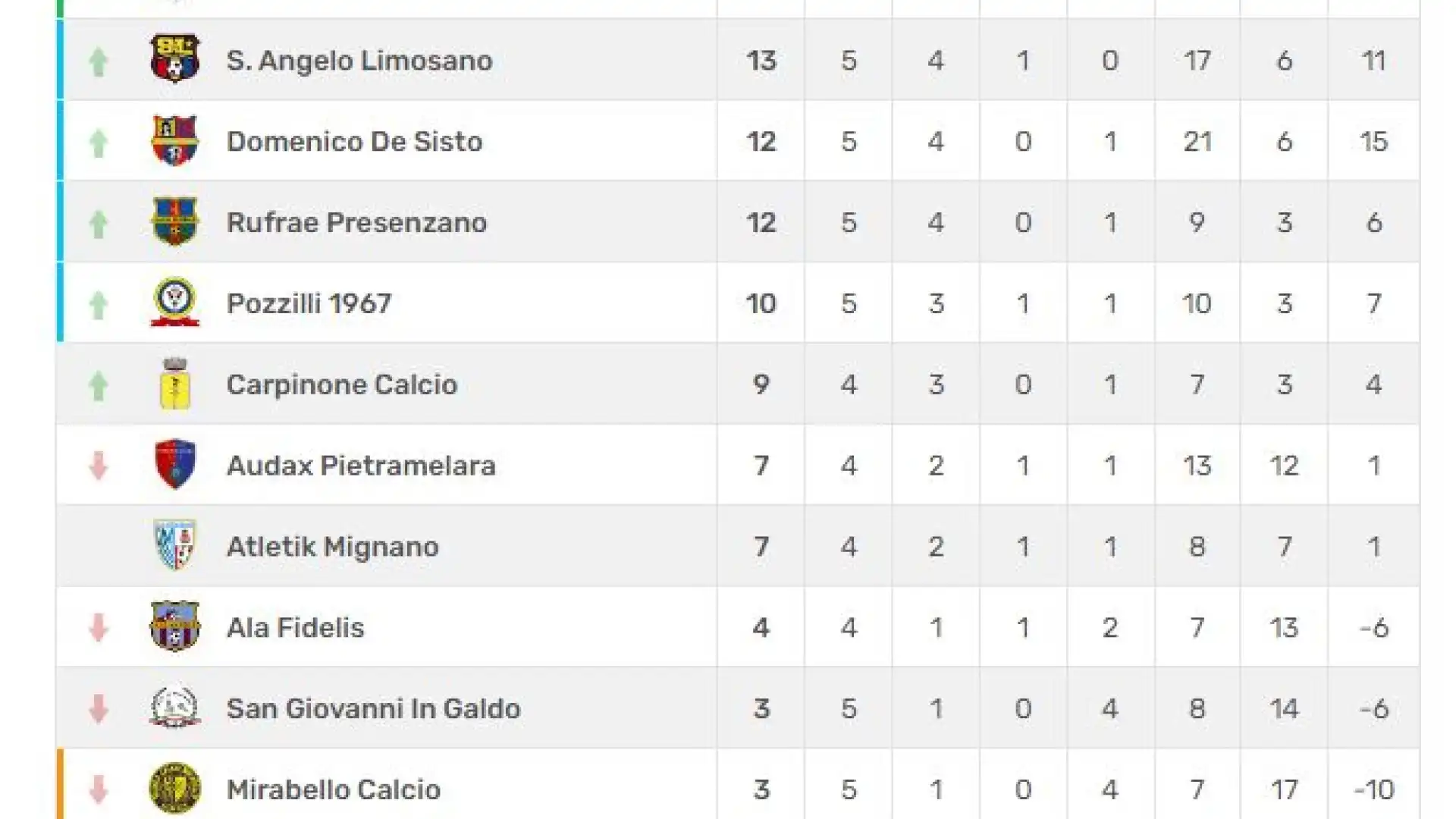Open the Domenico De Sisto team link
This screenshot has width=1456, height=819.
(354, 142)
